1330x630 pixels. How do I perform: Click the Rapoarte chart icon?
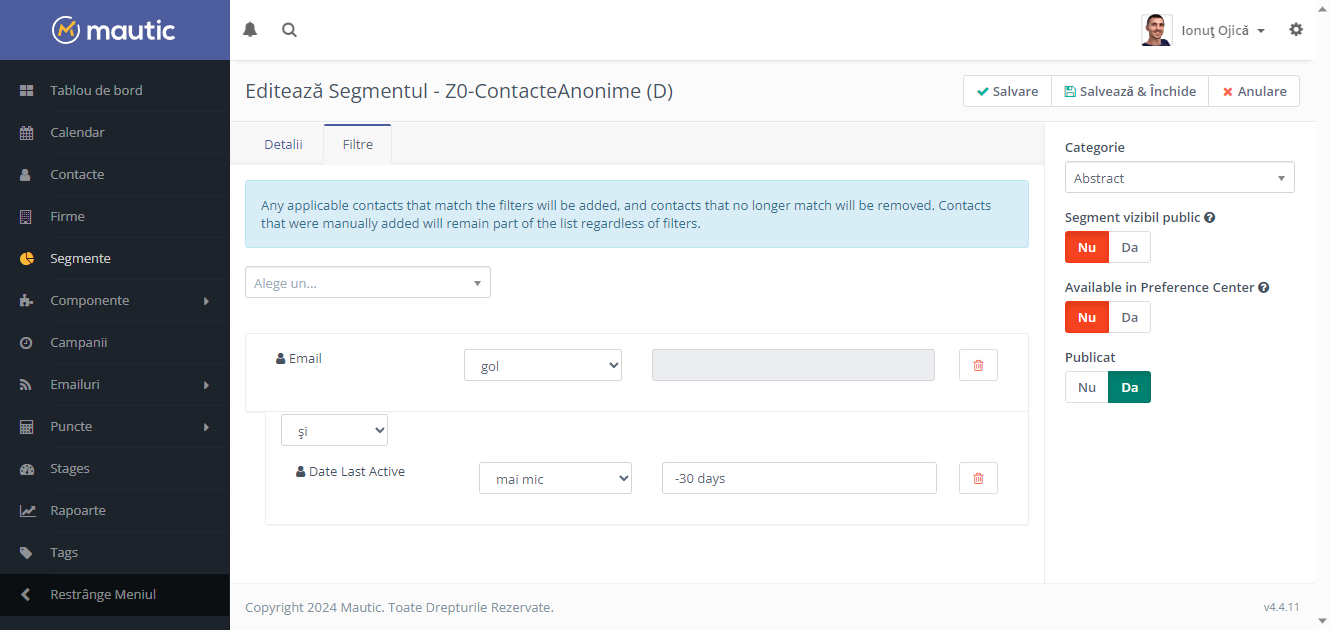click(x=27, y=510)
